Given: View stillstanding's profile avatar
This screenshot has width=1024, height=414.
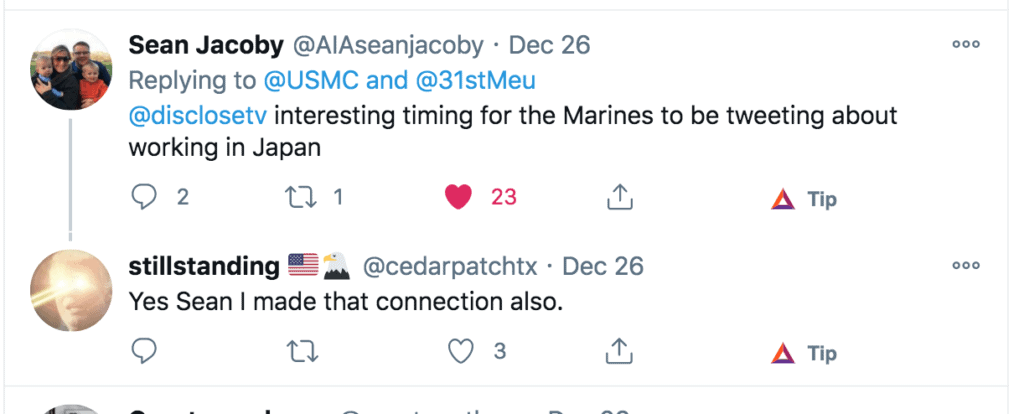Looking at the screenshot, I should click(x=70, y=289).
